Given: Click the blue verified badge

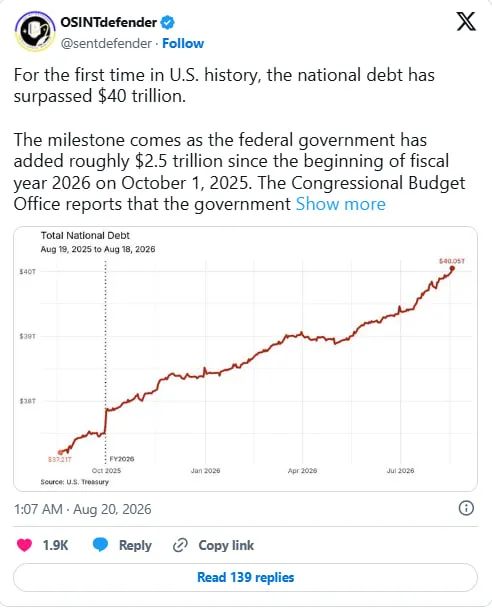Looking at the screenshot, I should [167, 22].
